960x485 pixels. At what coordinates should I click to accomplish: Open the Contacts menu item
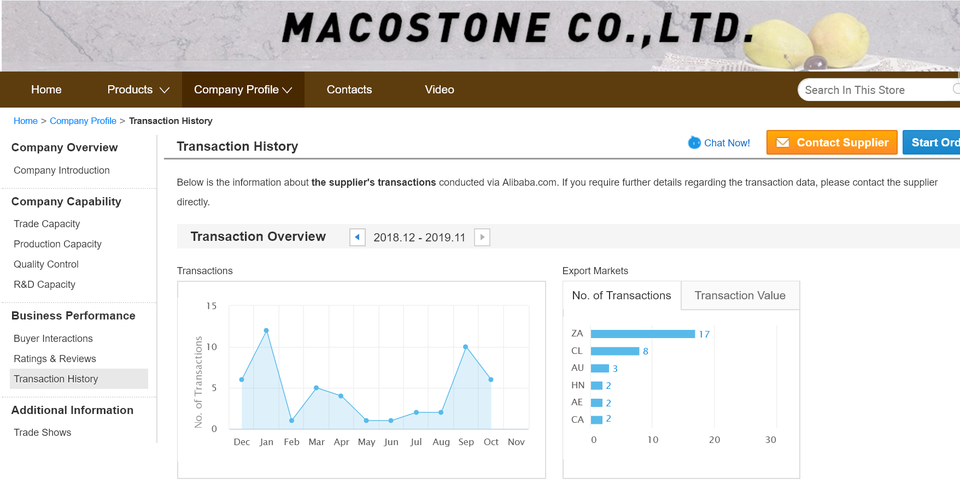[x=349, y=90]
